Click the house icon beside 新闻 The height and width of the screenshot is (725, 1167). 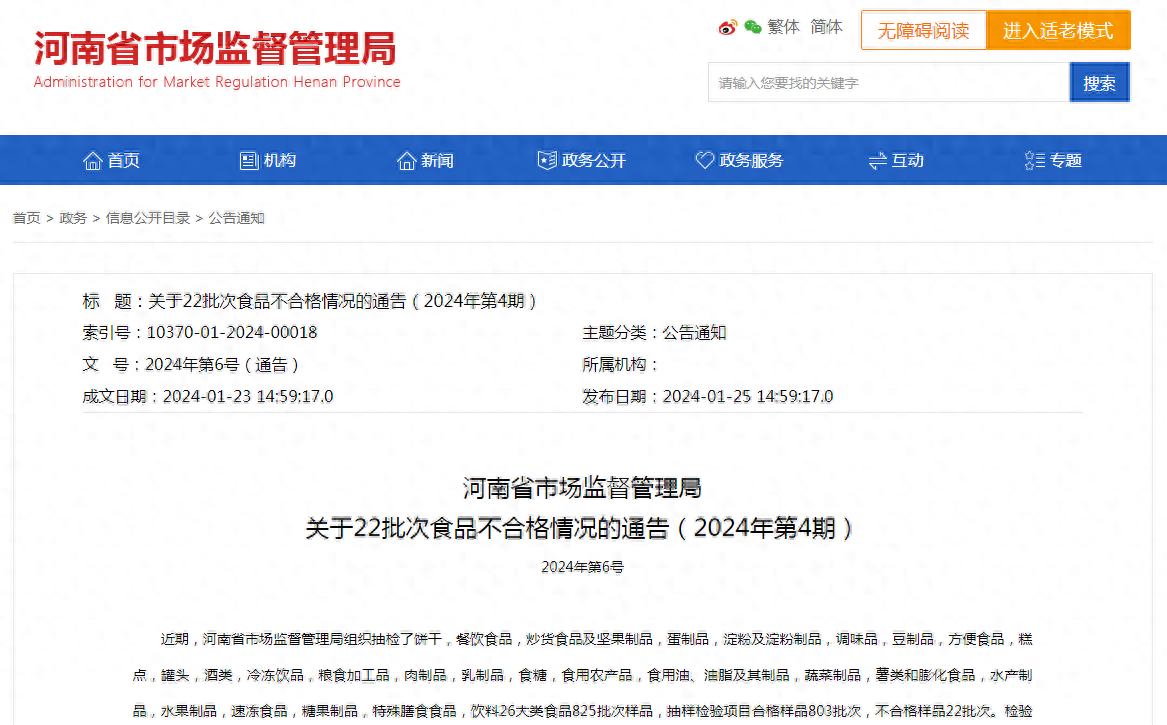406,160
